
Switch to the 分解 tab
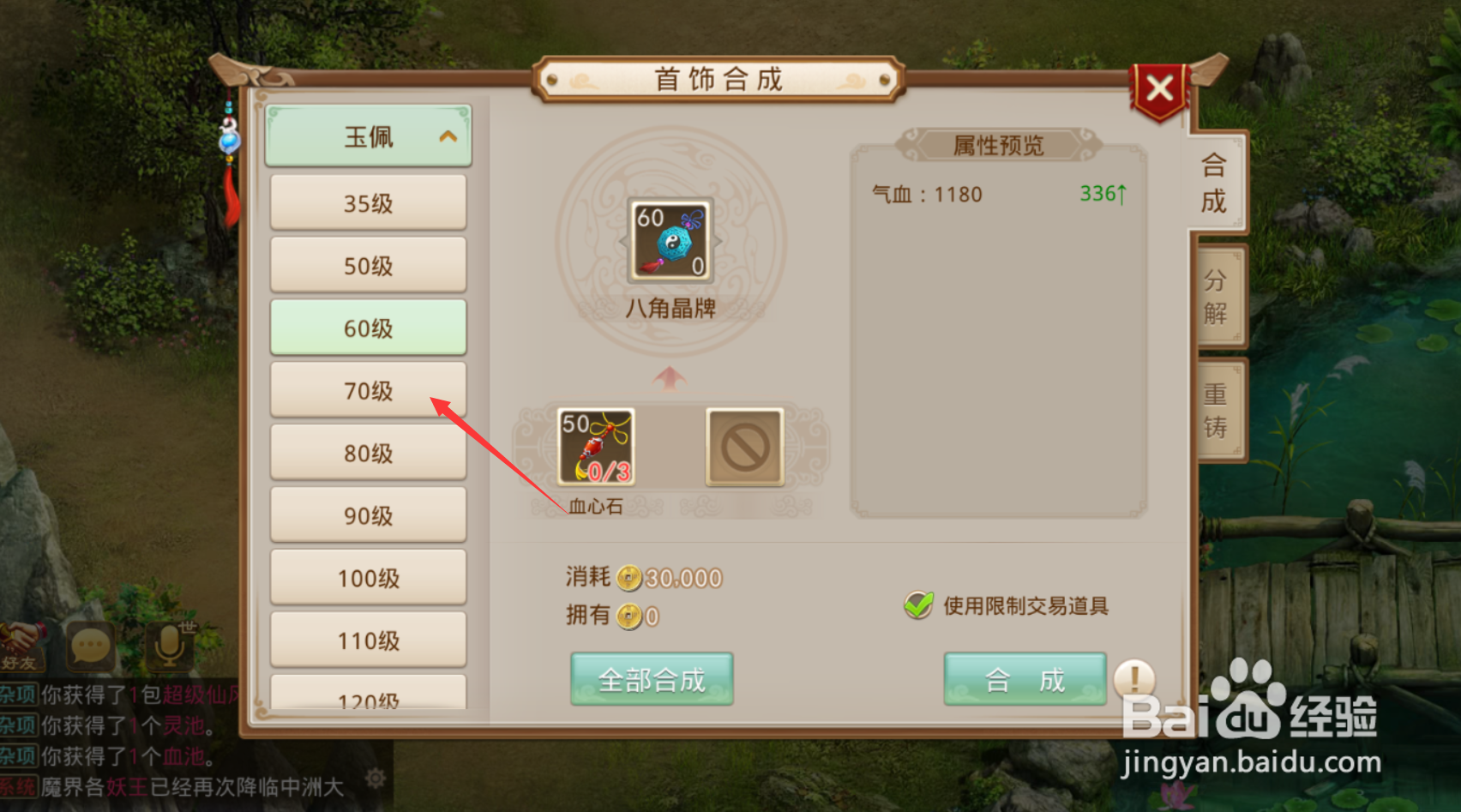point(1217,296)
